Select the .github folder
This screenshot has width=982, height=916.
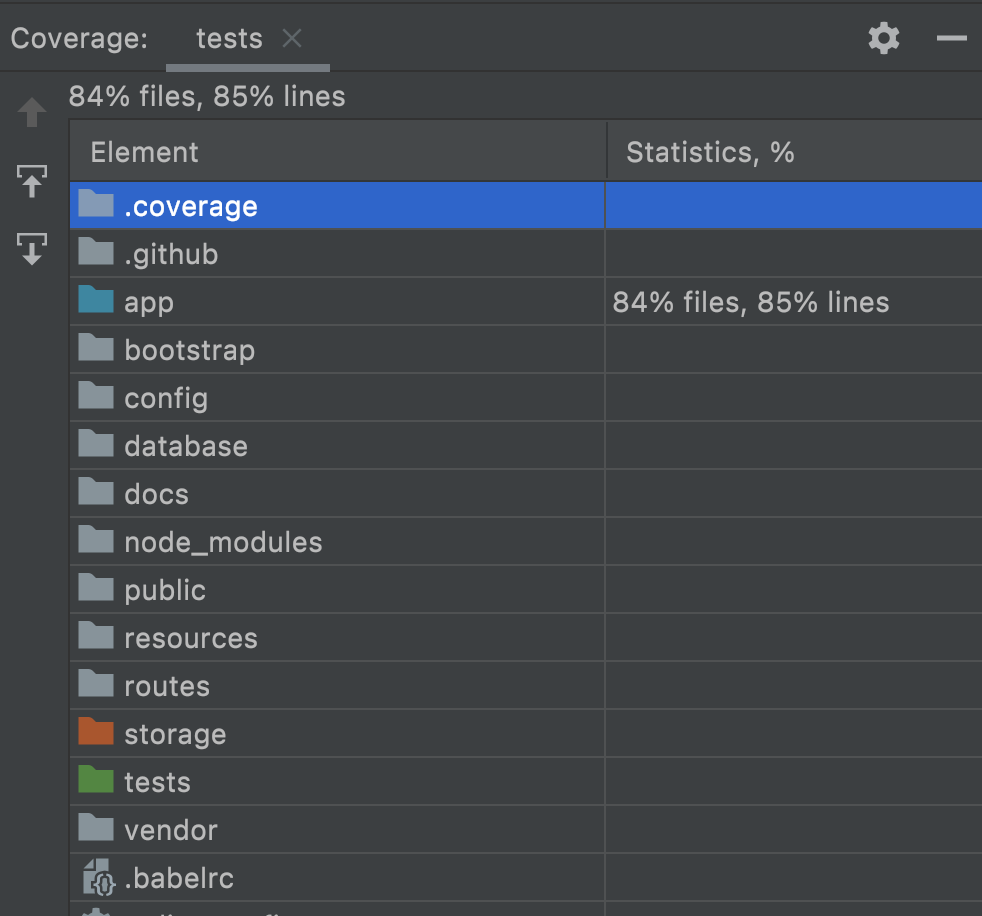click(171, 254)
